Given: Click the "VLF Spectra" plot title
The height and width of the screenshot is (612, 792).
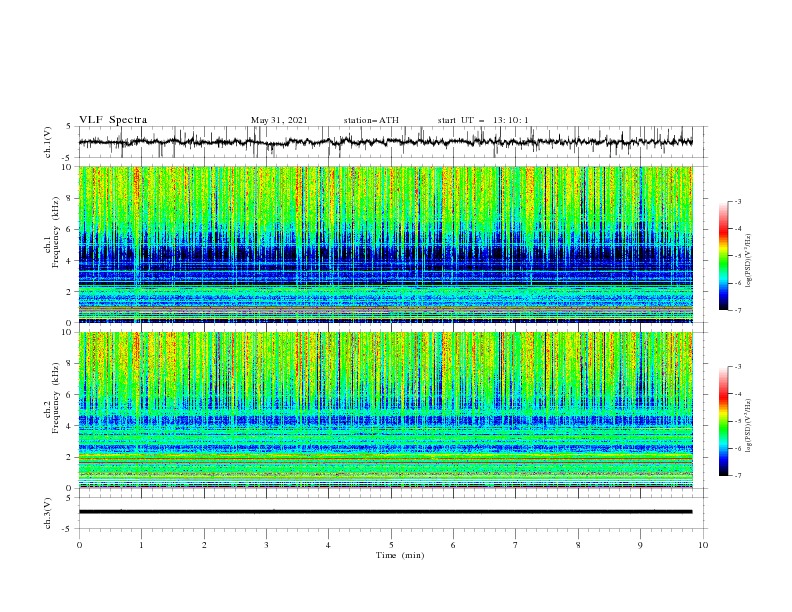Looking at the screenshot, I should point(113,120).
